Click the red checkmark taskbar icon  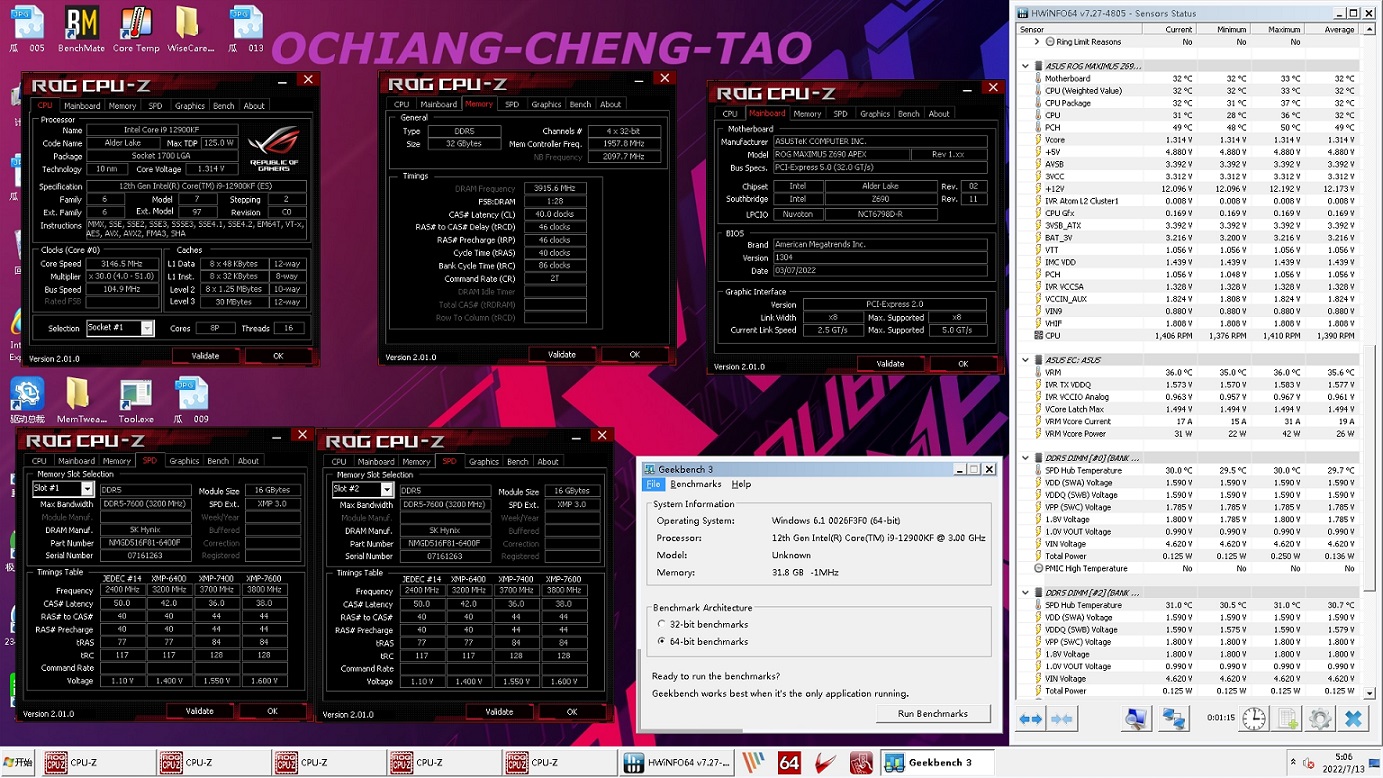(825, 763)
